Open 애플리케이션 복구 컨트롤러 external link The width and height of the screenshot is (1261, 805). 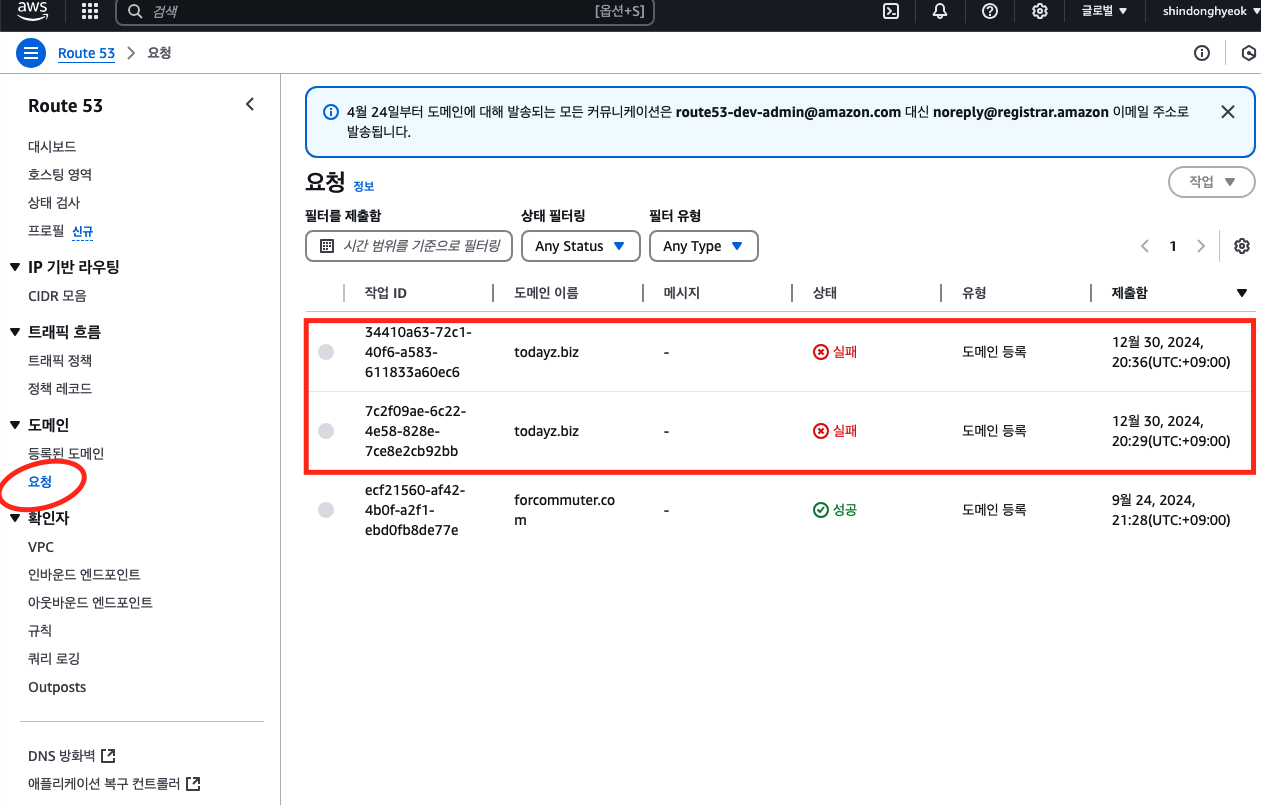[x=114, y=784]
